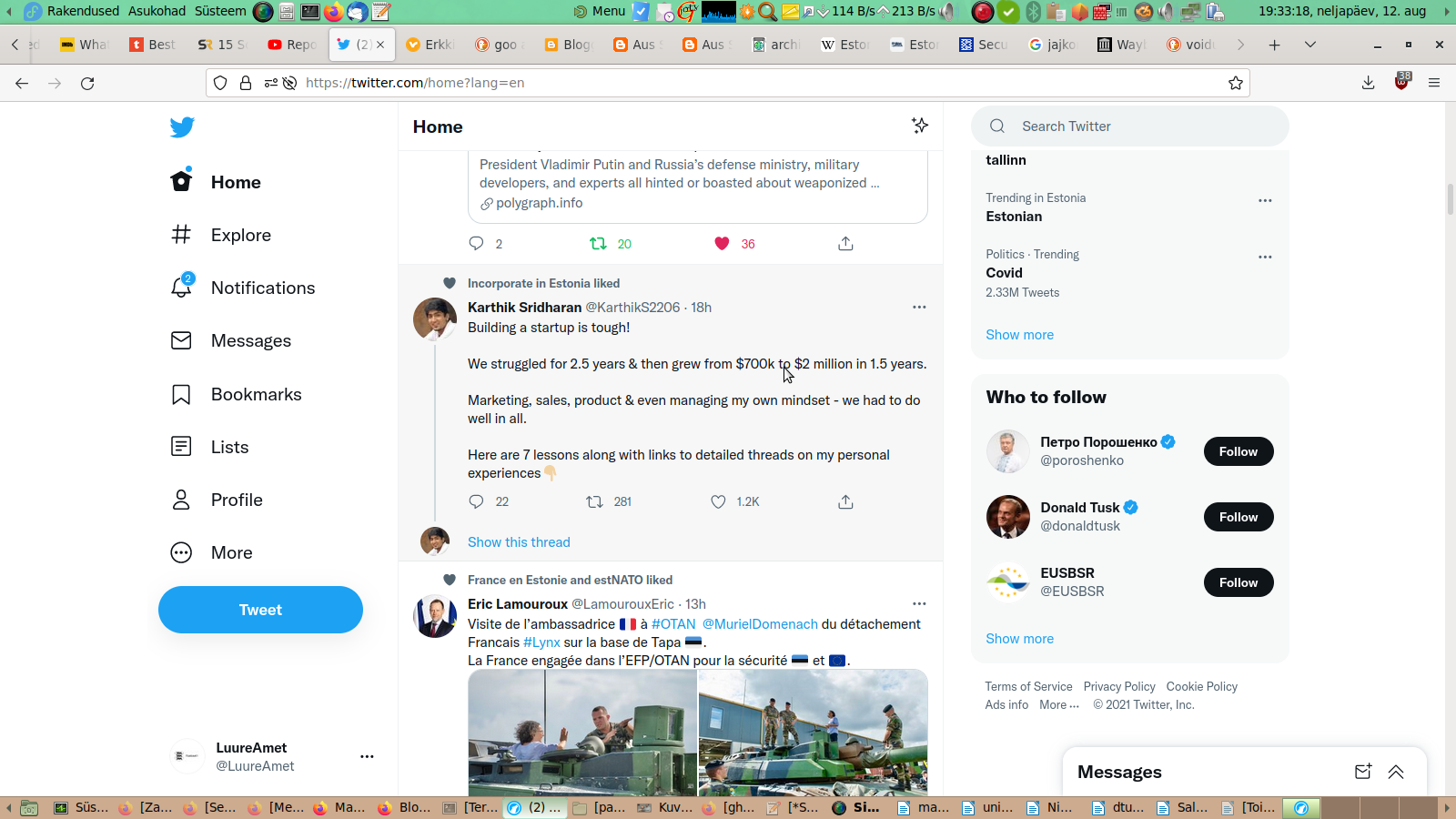Focus the Search Twitter field
1456x819 pixels.
1130,126
